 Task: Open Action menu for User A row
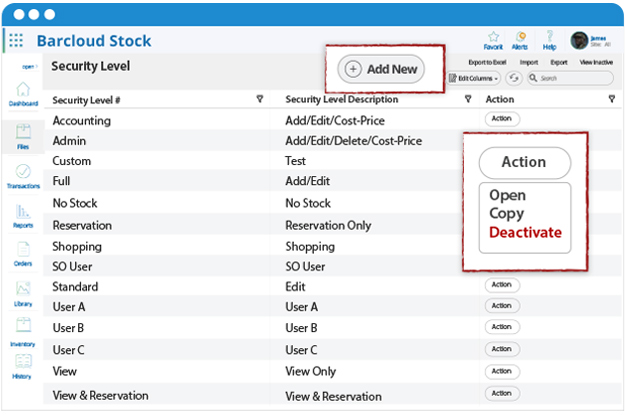502,306
